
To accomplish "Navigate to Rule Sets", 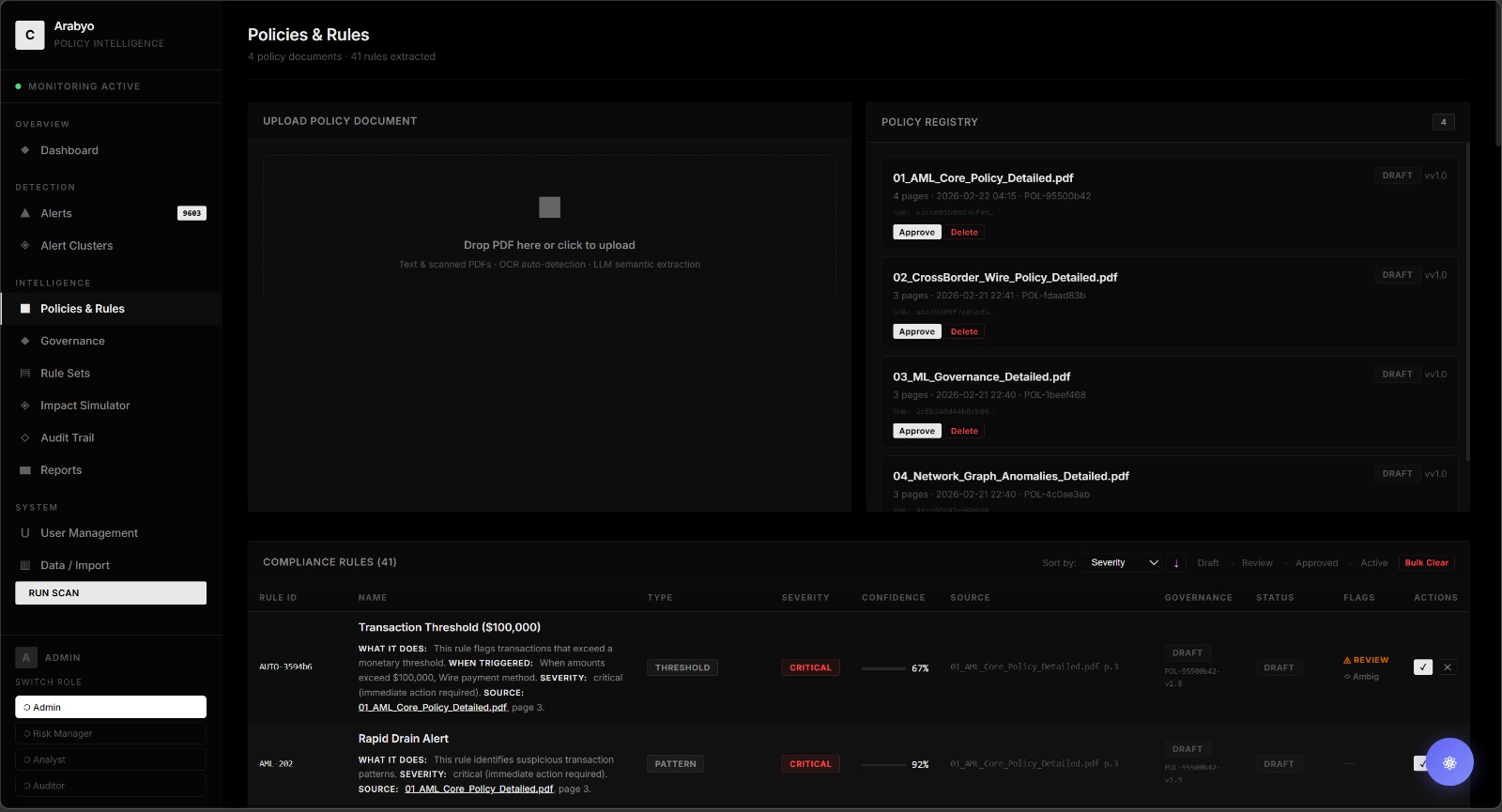I will [111, 373].
